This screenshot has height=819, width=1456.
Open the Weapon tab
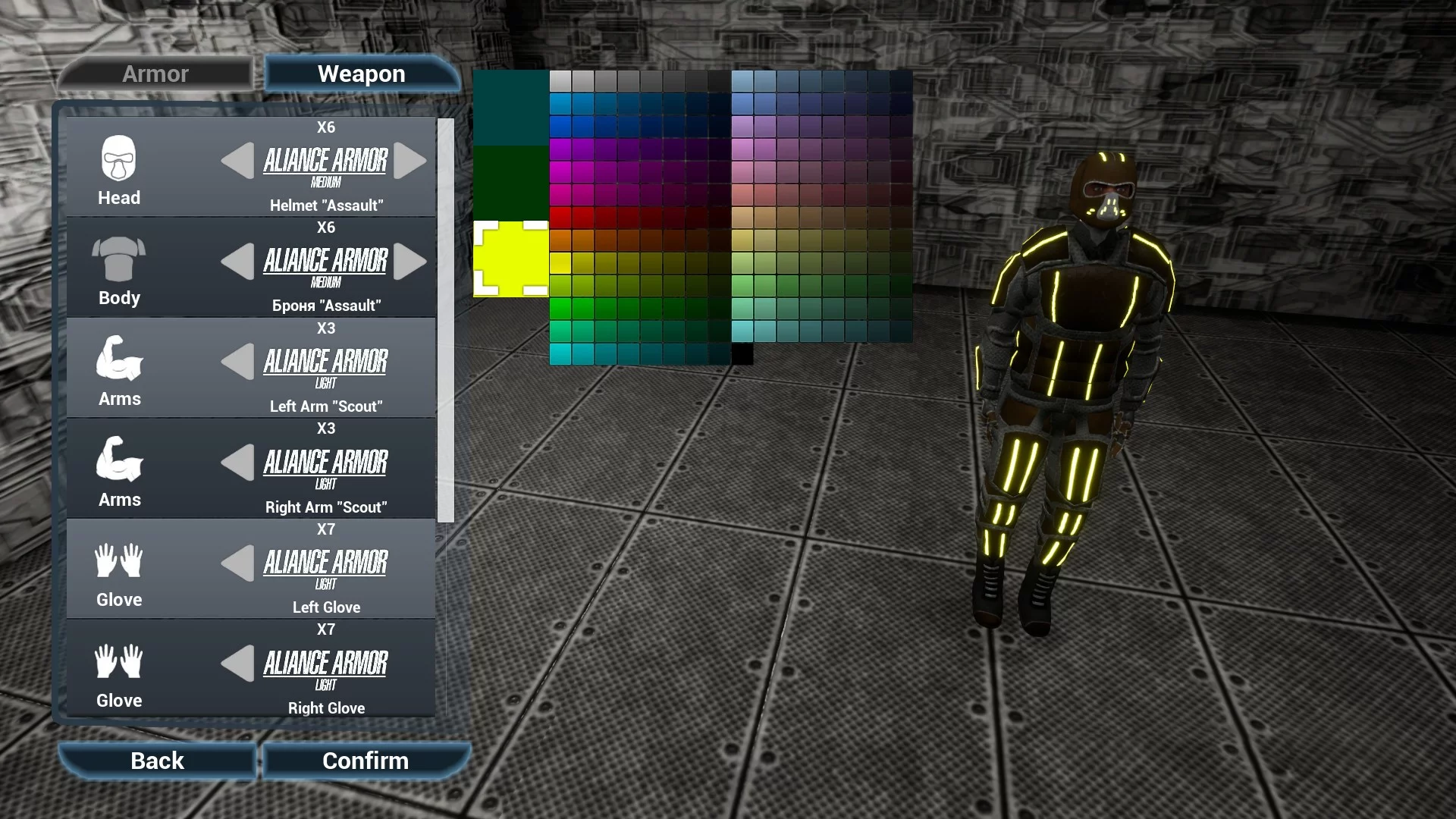tap(362, 74)
